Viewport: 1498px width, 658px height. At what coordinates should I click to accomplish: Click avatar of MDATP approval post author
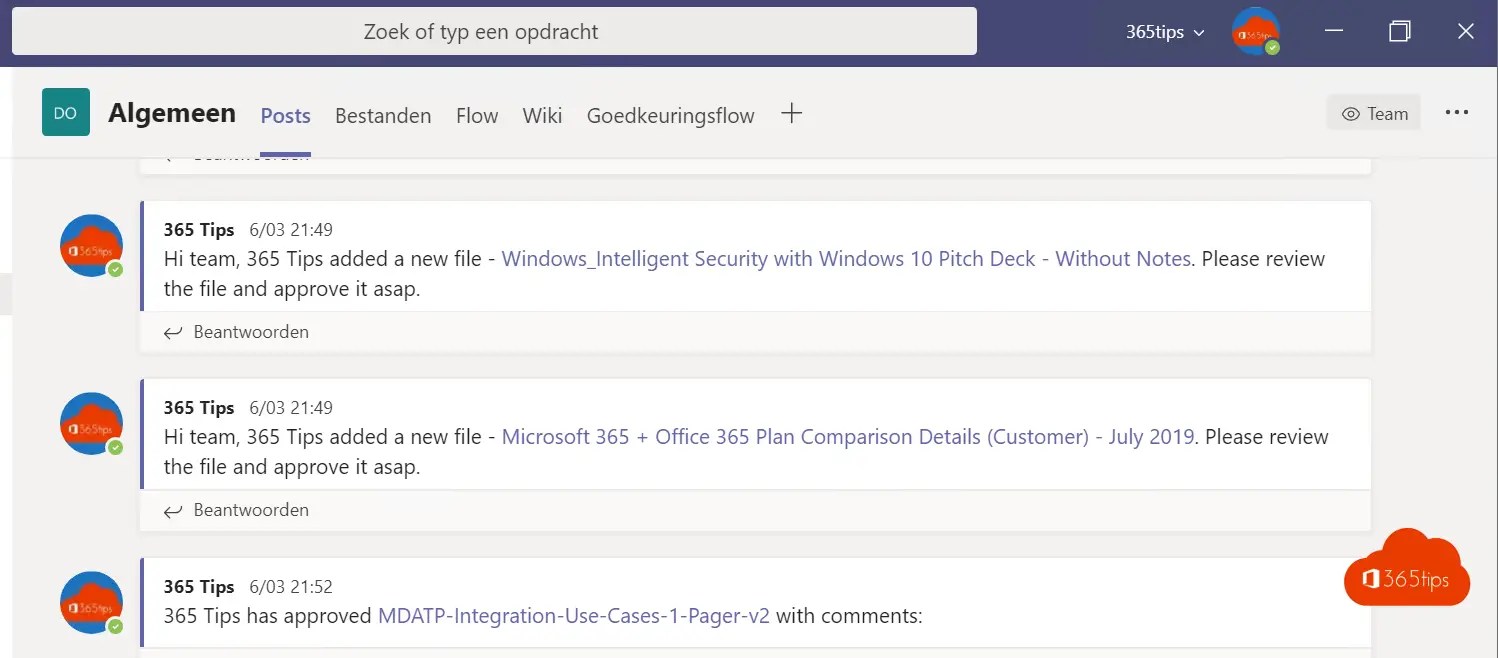click(x=91, y=603)
